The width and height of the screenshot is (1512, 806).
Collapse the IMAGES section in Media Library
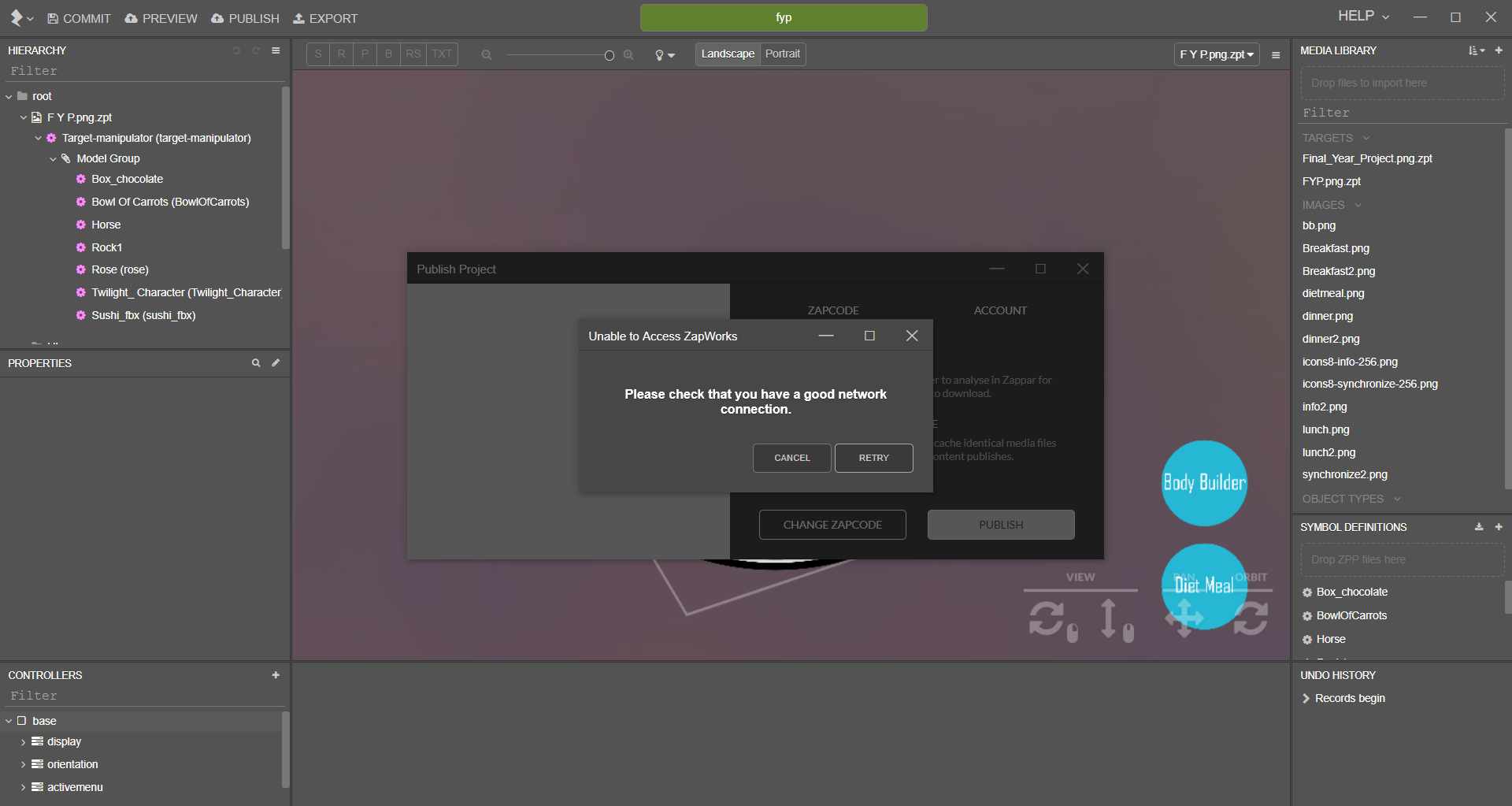(1358, 205)
